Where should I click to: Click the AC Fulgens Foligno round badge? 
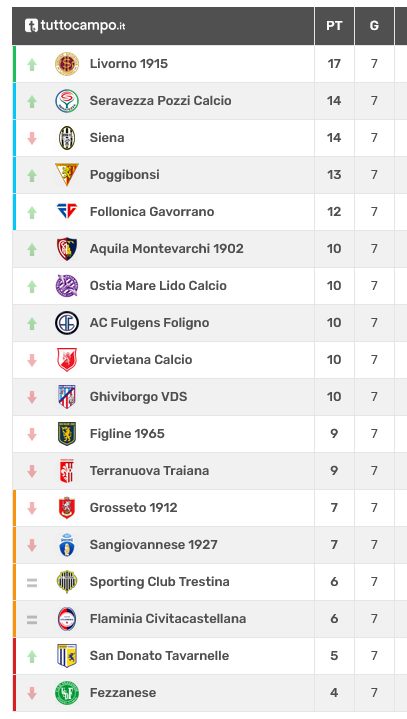67,323
